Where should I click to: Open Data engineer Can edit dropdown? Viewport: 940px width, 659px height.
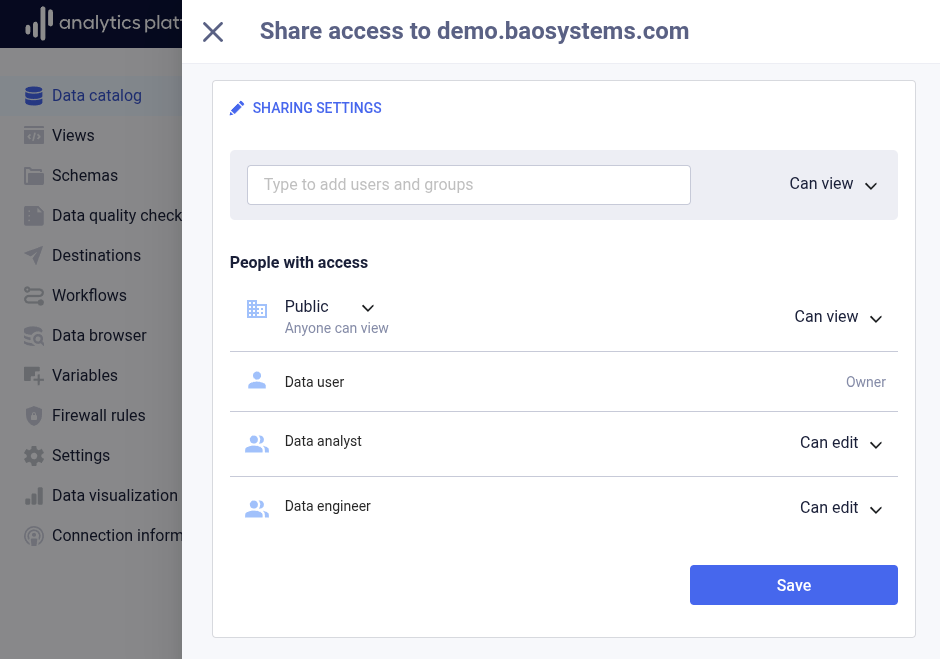[841, 508]
